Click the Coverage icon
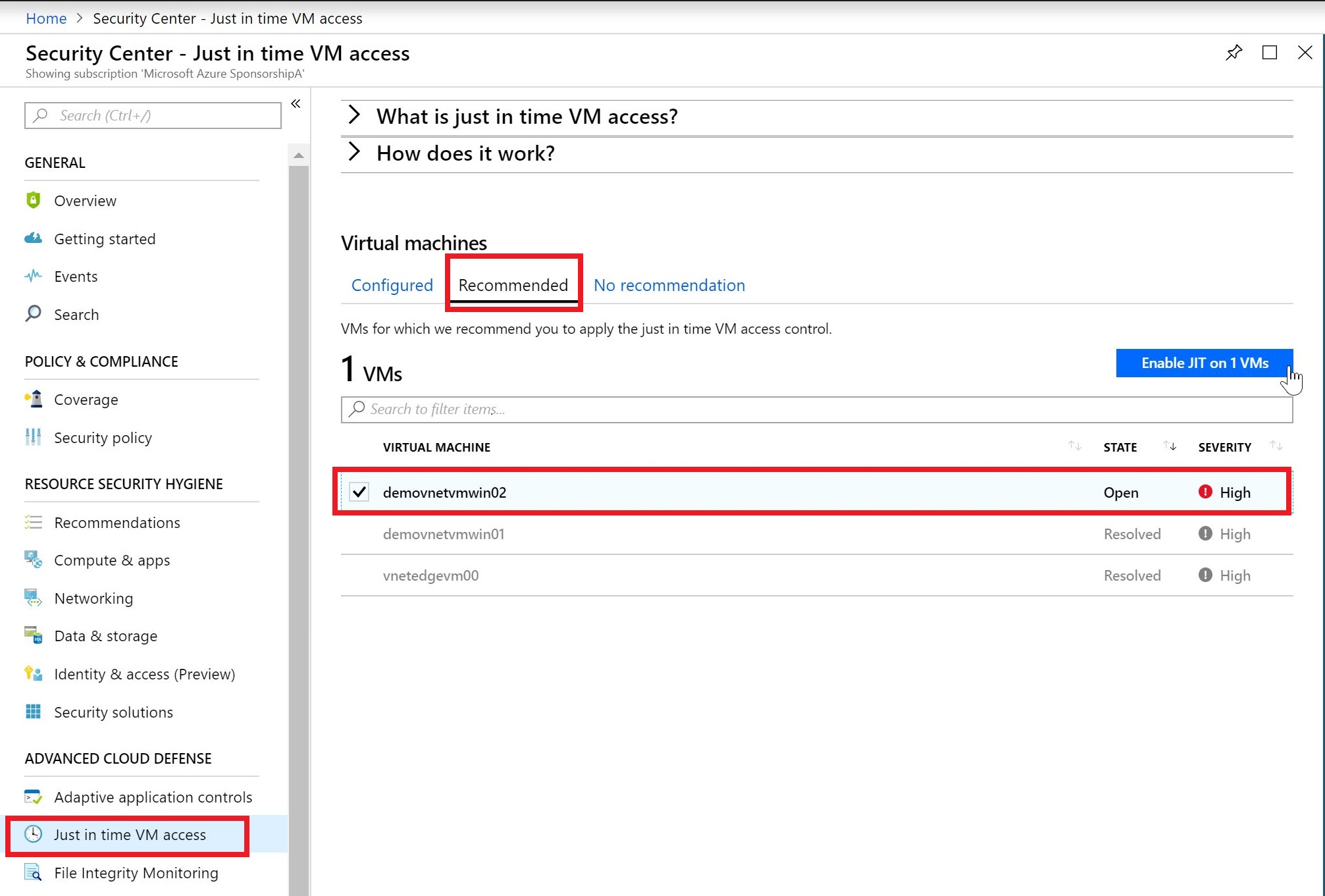The height and width of the screenshot is (896, 1325). (33, 399)
